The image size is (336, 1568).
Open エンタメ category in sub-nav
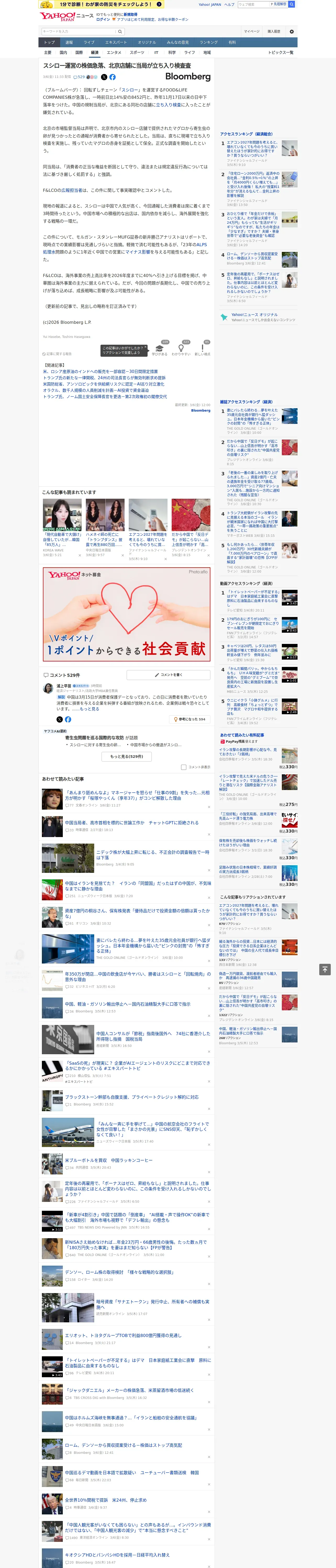tap(114, 52)
